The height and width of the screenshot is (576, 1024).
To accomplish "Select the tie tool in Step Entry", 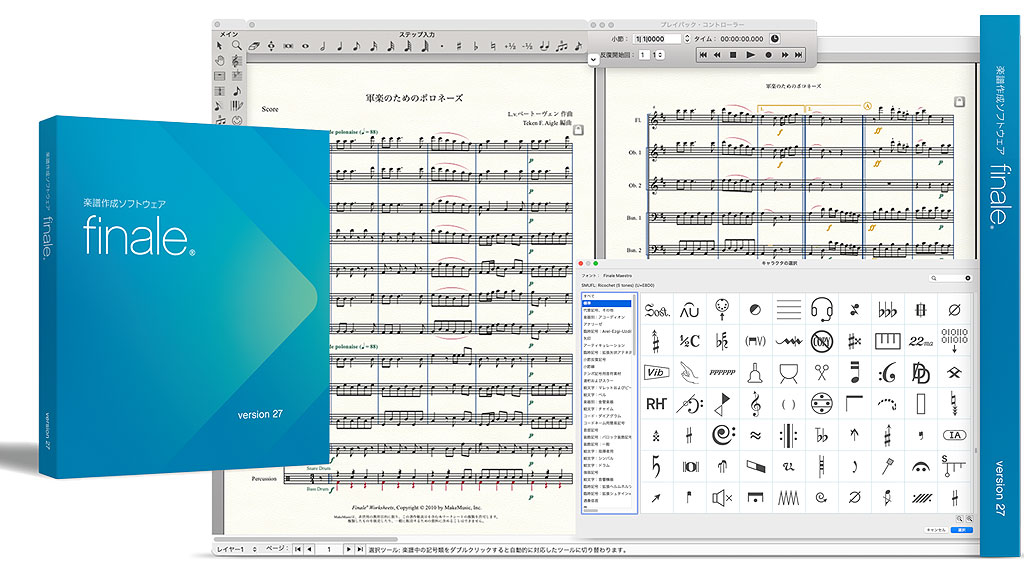I will (x=545, y=46).
